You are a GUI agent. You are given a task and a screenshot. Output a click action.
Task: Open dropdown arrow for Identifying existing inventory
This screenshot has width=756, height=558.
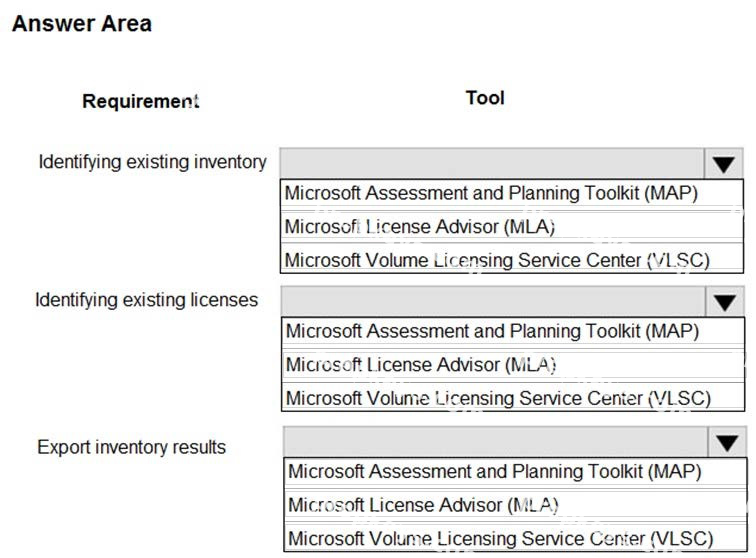pos(723,164)
